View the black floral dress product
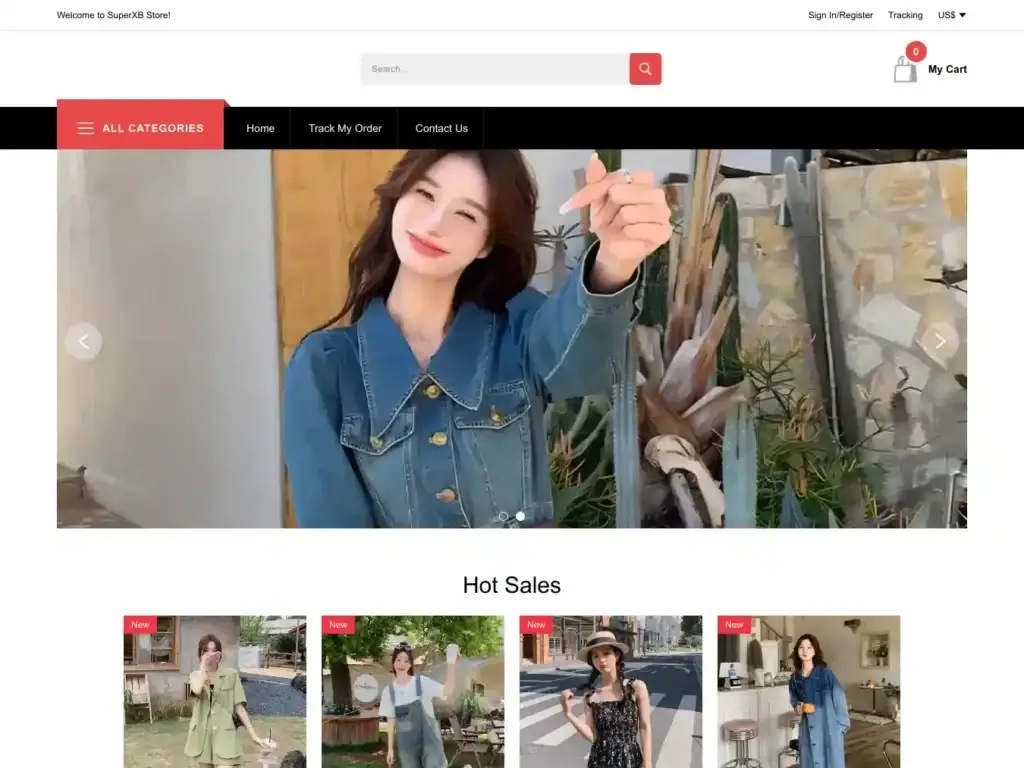The width and height of the screenshot is (1024, 768). [x=611, y=692]
